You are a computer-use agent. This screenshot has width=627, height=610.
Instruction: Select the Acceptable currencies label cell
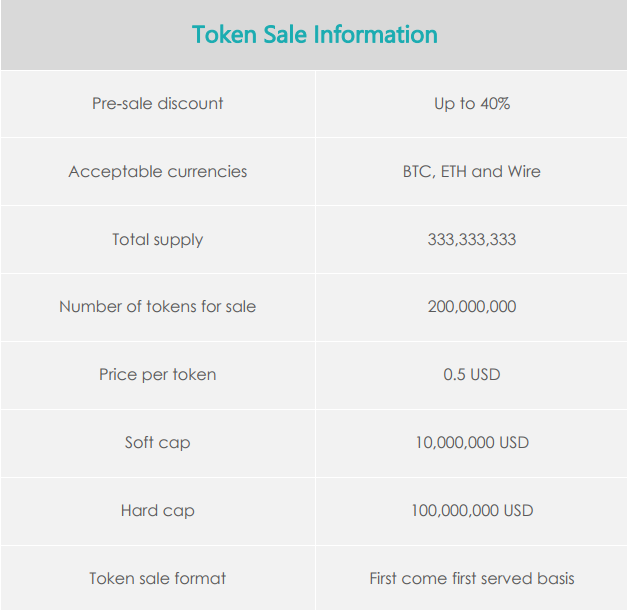point(157,172)
